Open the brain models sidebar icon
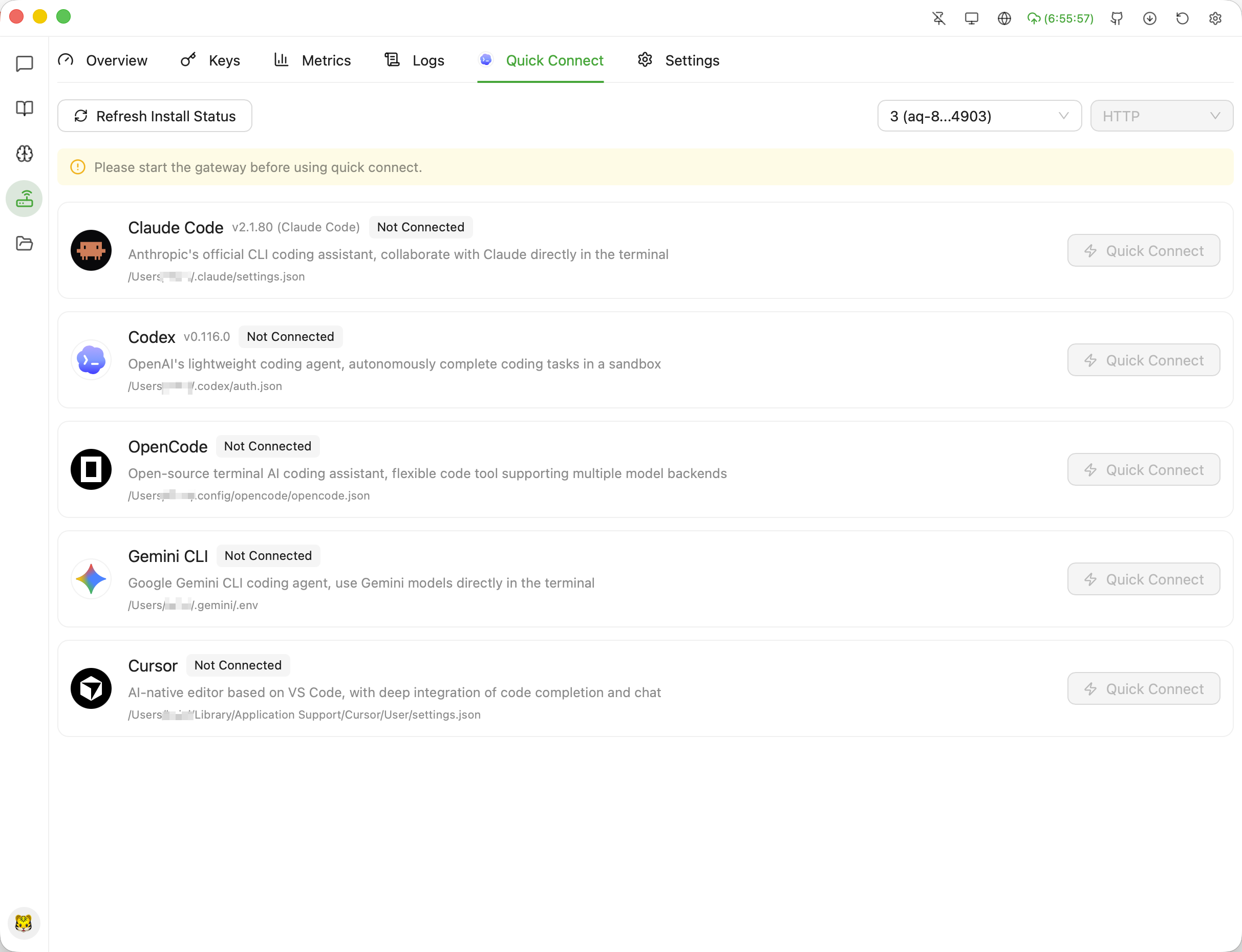Screen dimensions: 1242x952 tap(25, 154)
